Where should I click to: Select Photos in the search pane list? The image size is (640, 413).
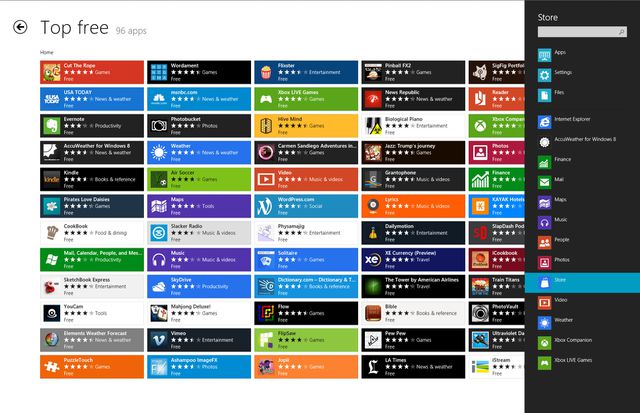(582, 262)
